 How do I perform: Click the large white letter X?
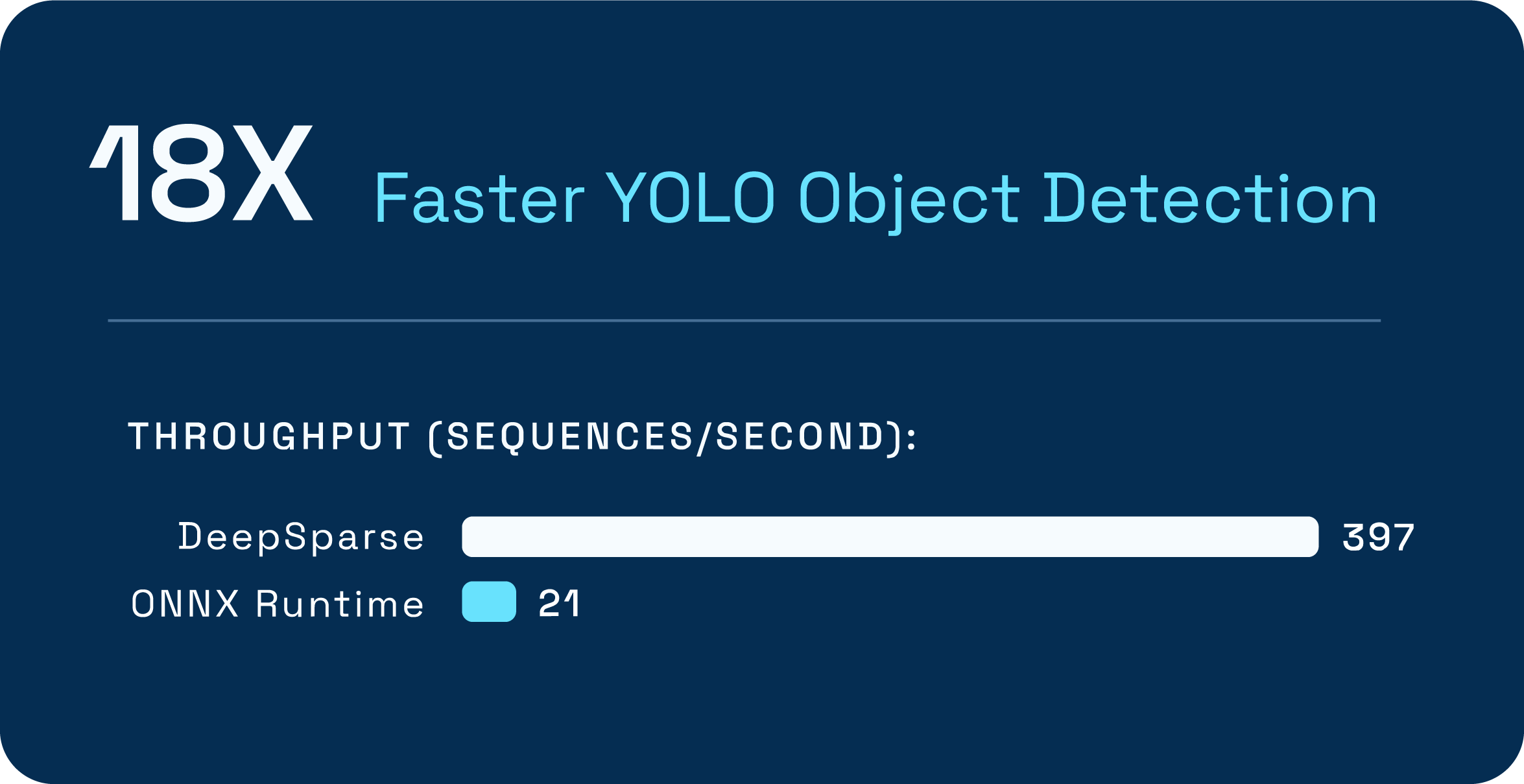coord(273,172)
